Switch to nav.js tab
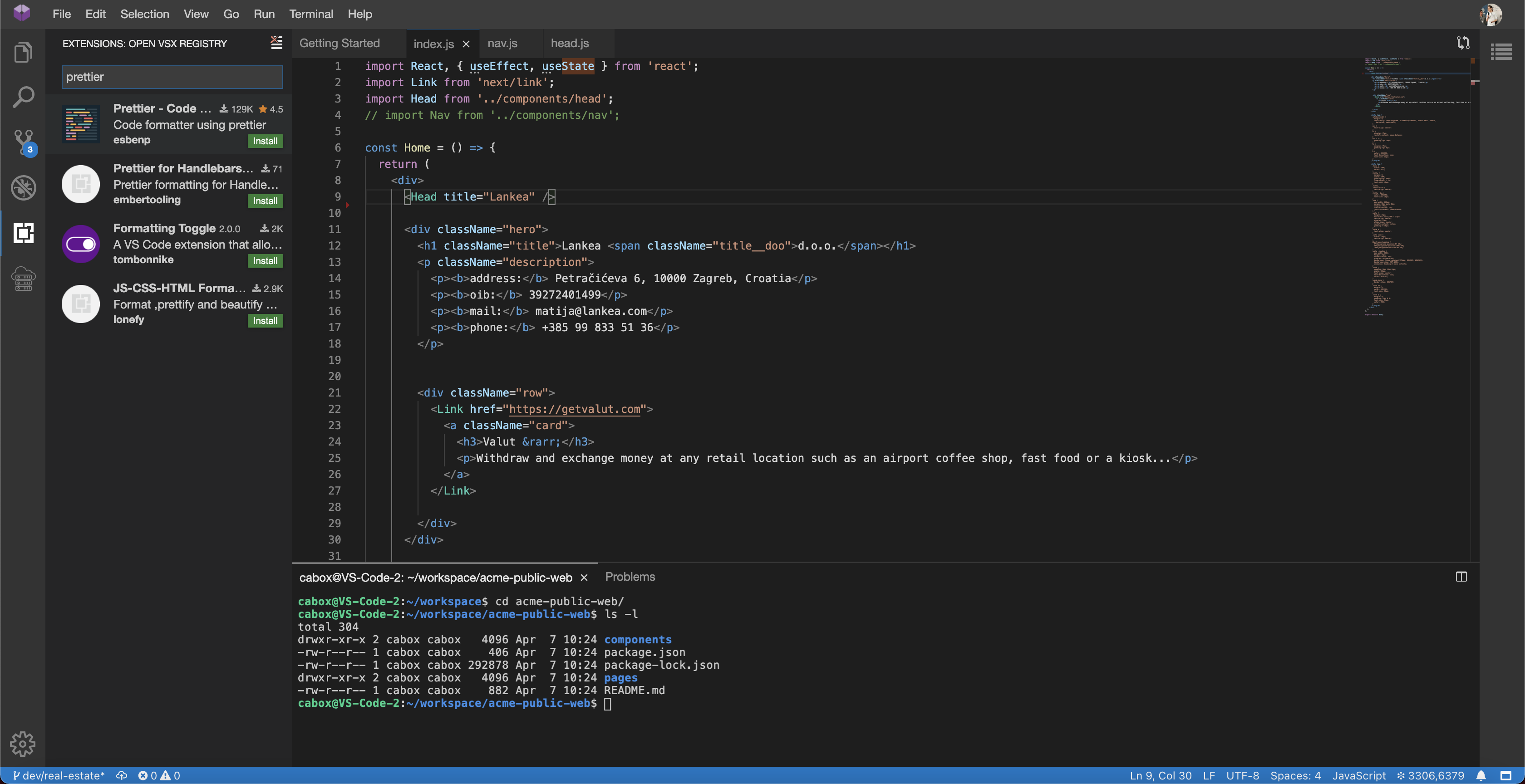The width and height of the screenshot is (1525, 784). (x=502, y=43)
